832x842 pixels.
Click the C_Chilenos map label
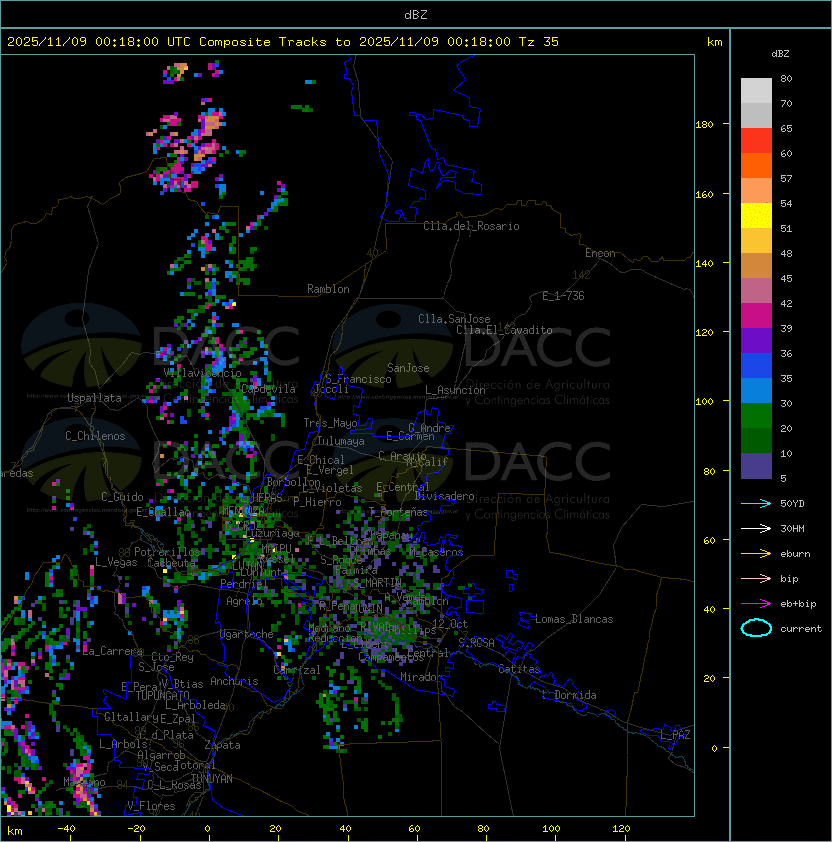(95, 436)
